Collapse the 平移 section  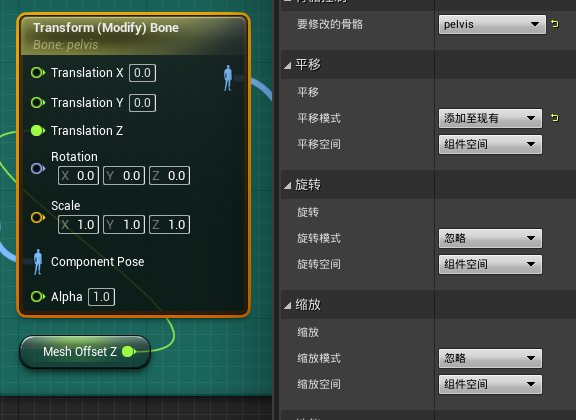[x=288, y=65]
